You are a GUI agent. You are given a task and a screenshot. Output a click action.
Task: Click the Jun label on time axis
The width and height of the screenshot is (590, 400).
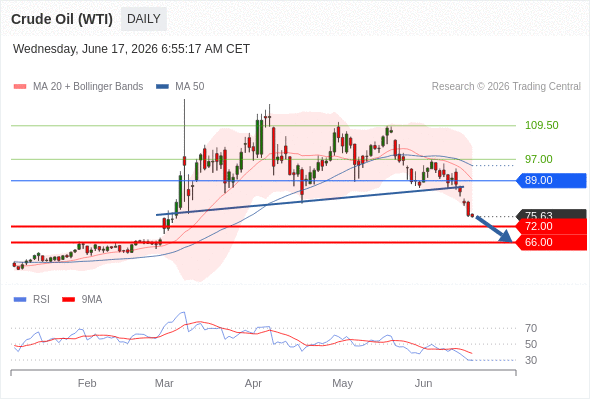(423, 383)
